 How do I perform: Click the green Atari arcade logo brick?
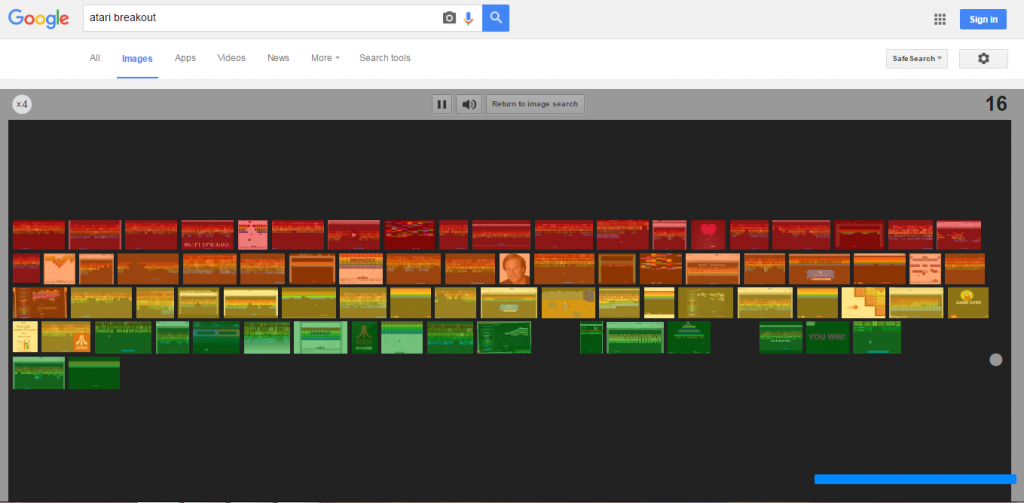click(364, 337)
